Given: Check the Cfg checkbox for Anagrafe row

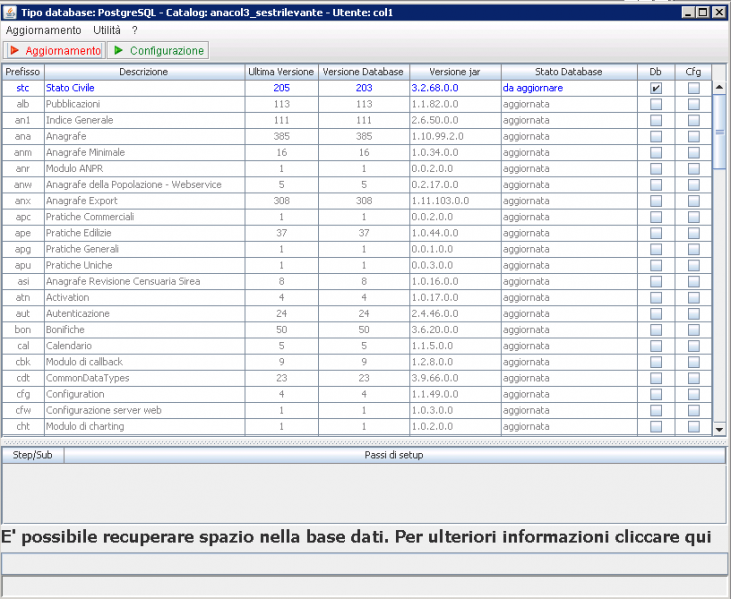Looking at the screenshot, I should pos(694,136).
